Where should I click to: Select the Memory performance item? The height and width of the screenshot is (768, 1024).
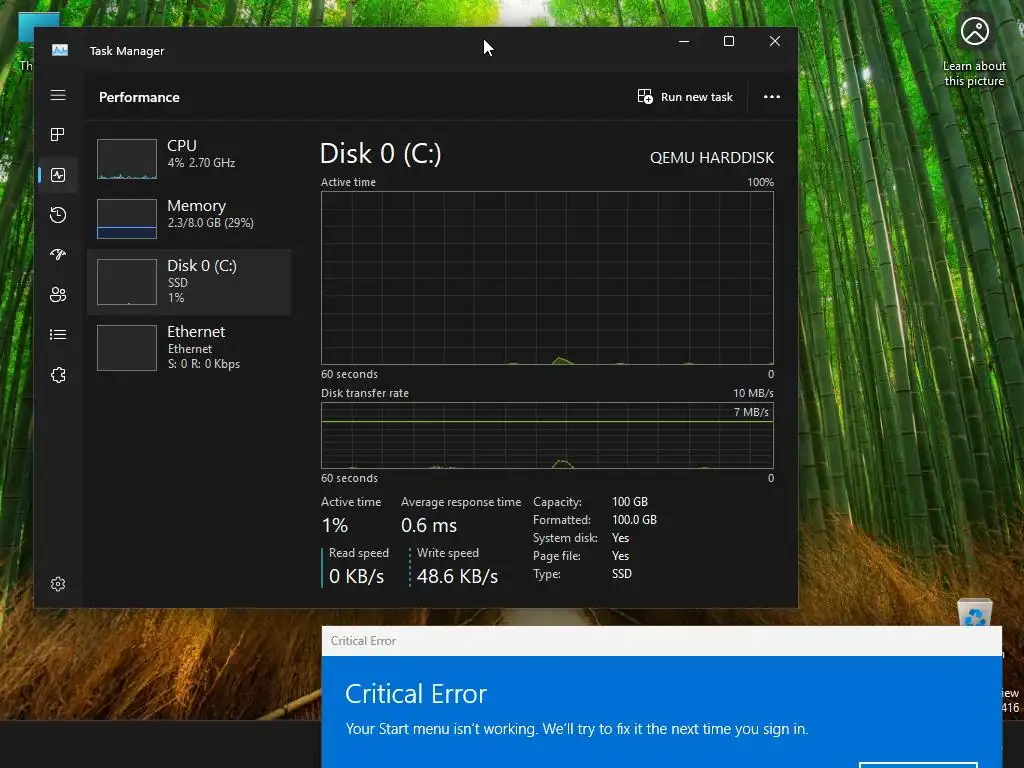pos(189,218)
